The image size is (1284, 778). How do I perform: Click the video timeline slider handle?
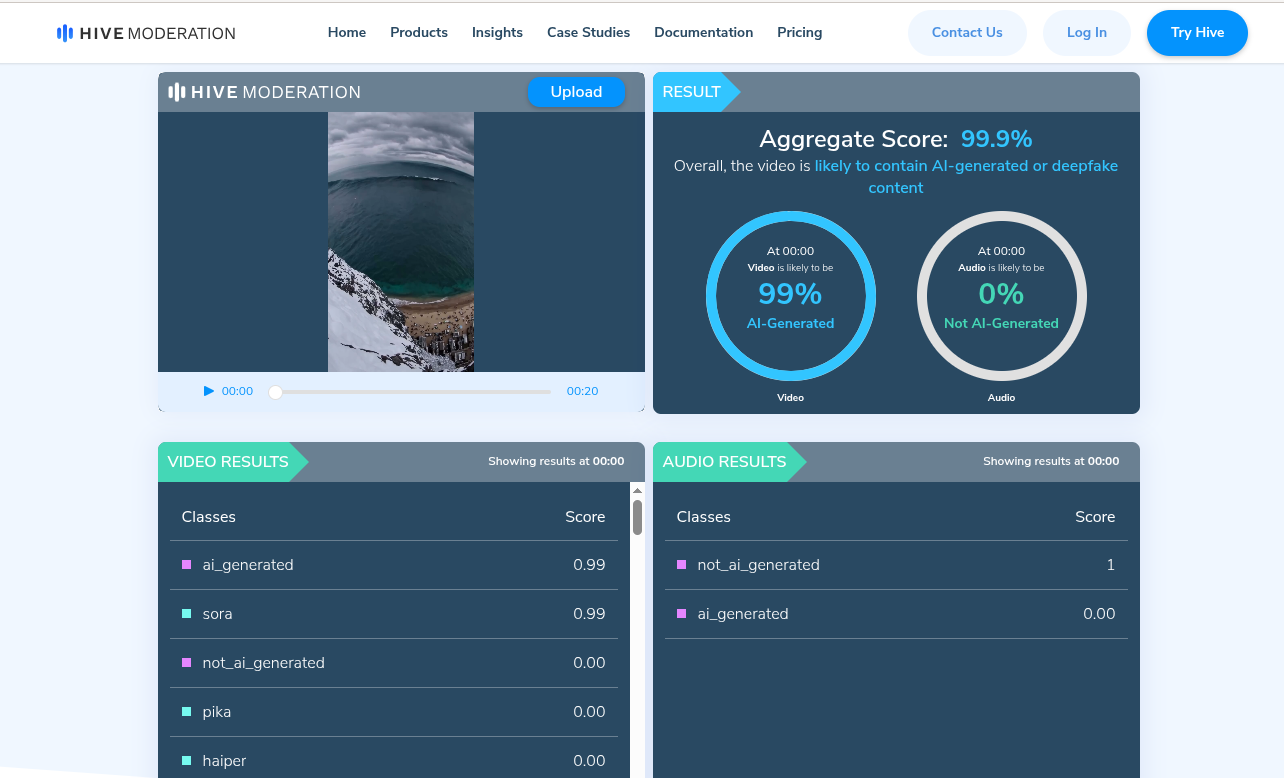tap(275, 392)
